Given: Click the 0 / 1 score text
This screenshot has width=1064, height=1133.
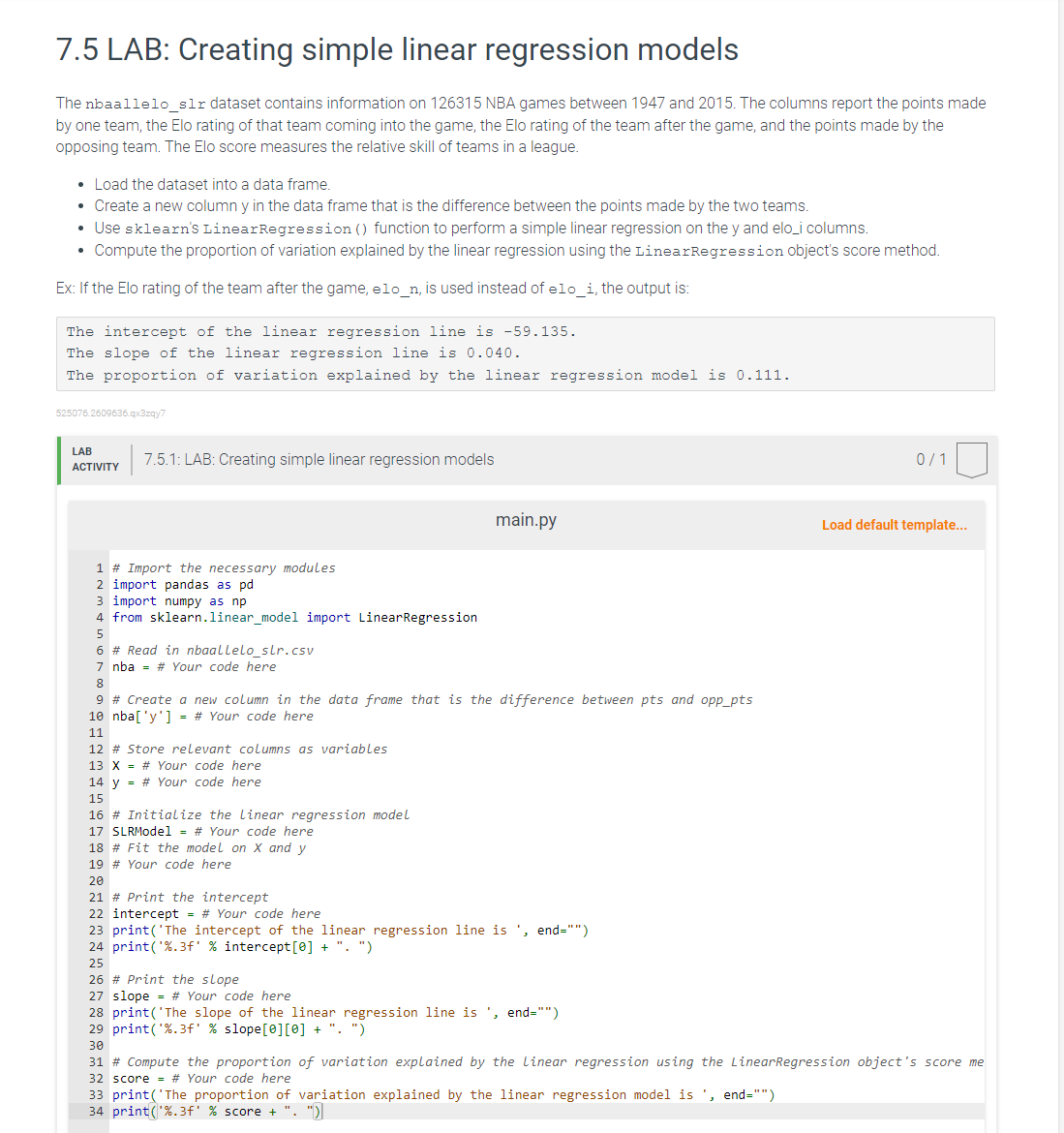Looking at the screenshot, I should point(931,460).
